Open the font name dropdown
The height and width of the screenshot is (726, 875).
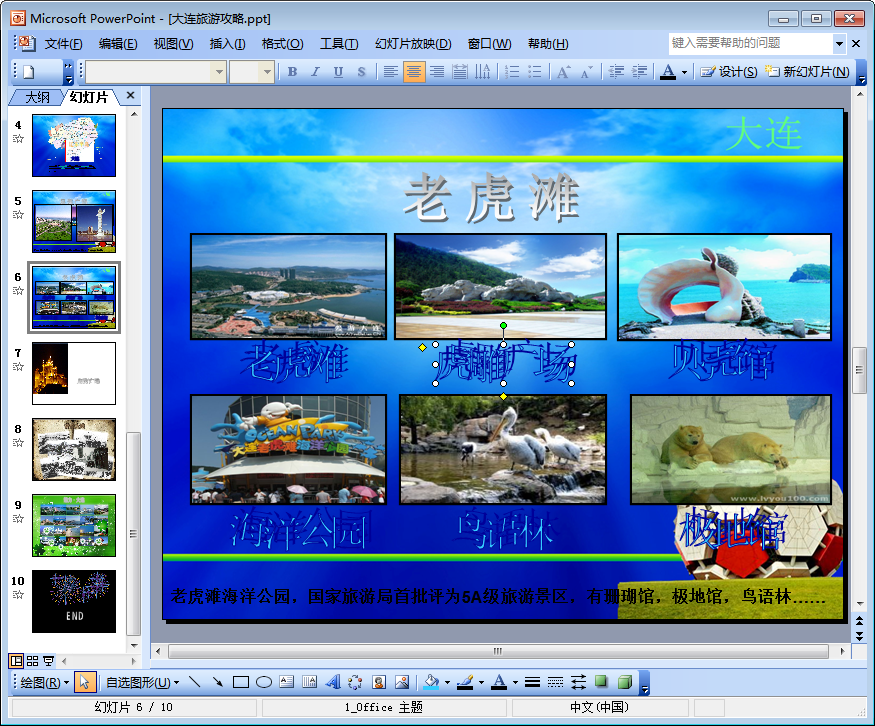point(219,71)
